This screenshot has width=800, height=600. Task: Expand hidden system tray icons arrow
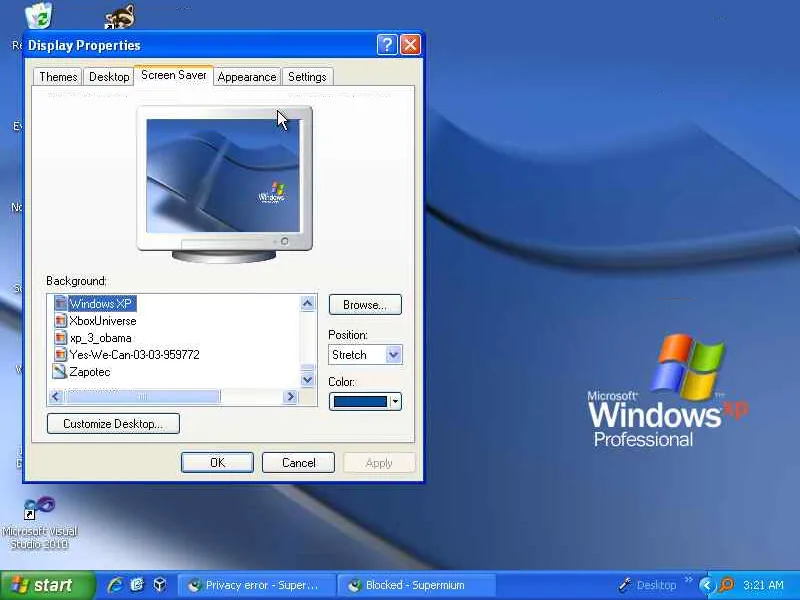(707, 585)
